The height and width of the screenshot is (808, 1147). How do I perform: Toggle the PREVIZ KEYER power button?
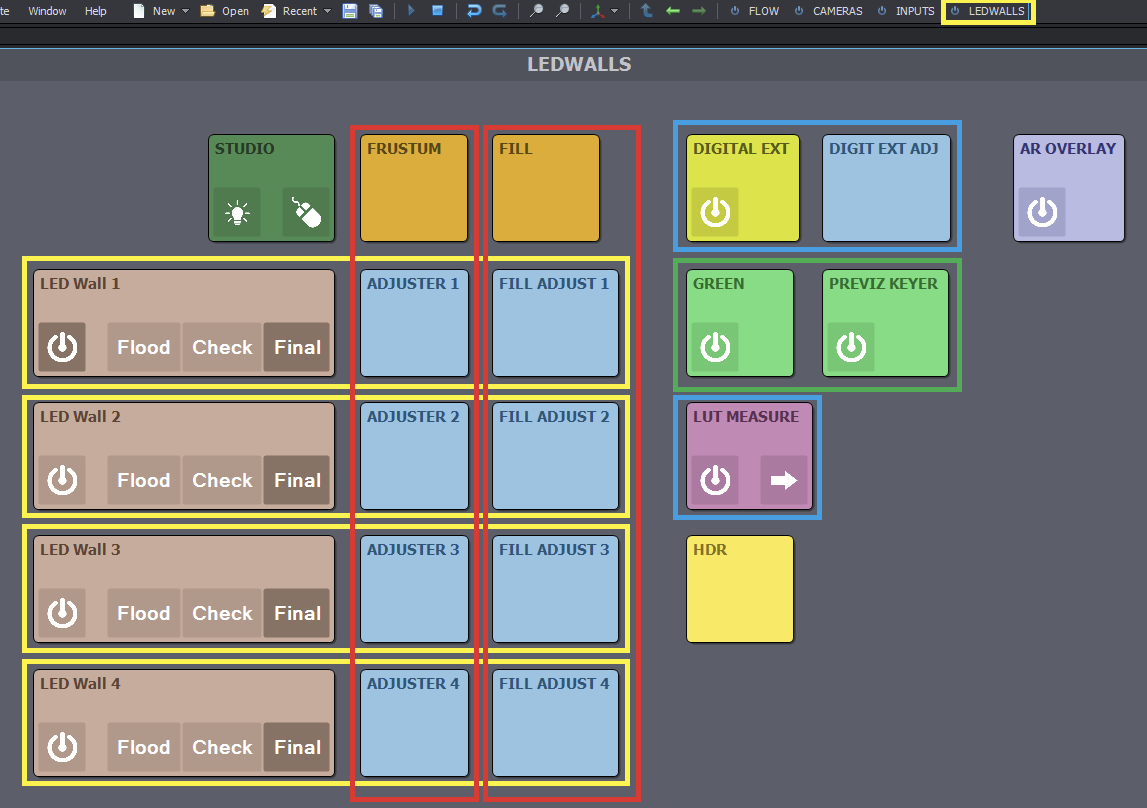pyautogui.click(x=851, y=347)
